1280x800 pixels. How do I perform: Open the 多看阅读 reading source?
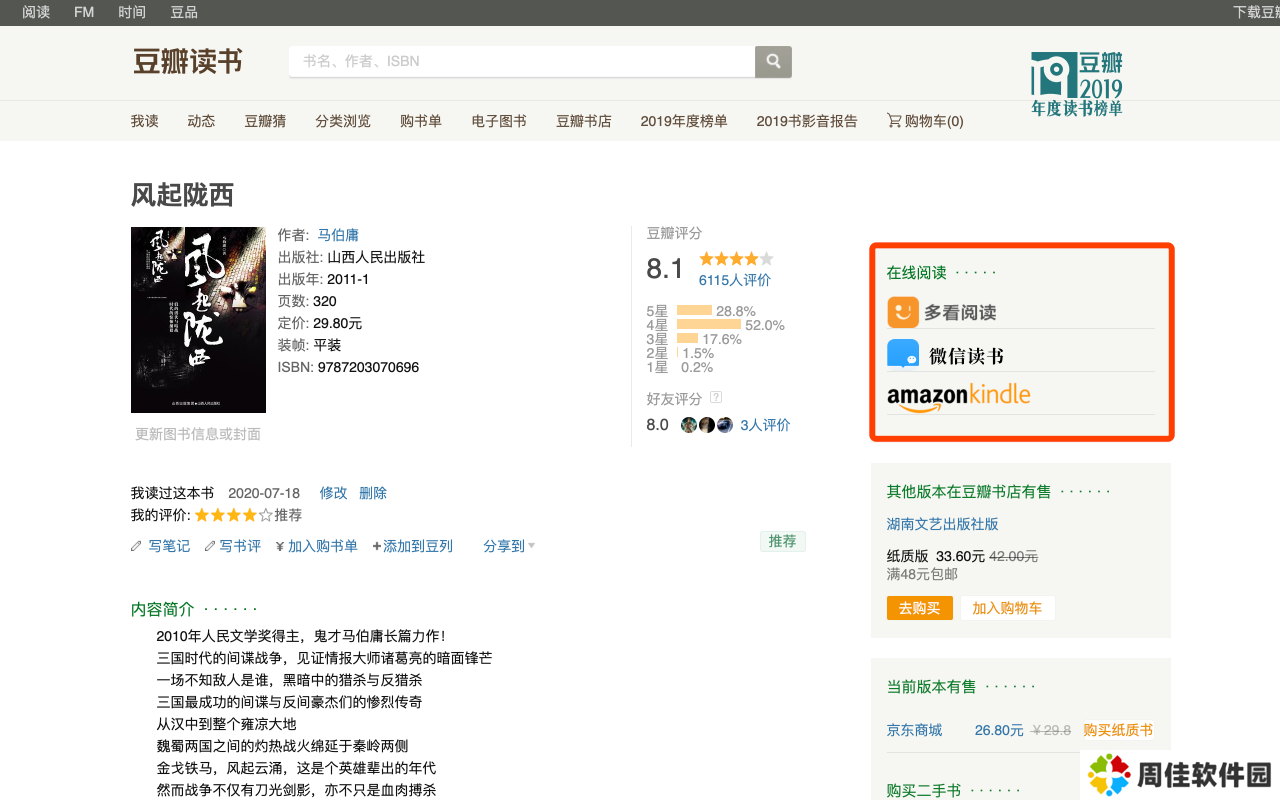[x=942, y=313]
